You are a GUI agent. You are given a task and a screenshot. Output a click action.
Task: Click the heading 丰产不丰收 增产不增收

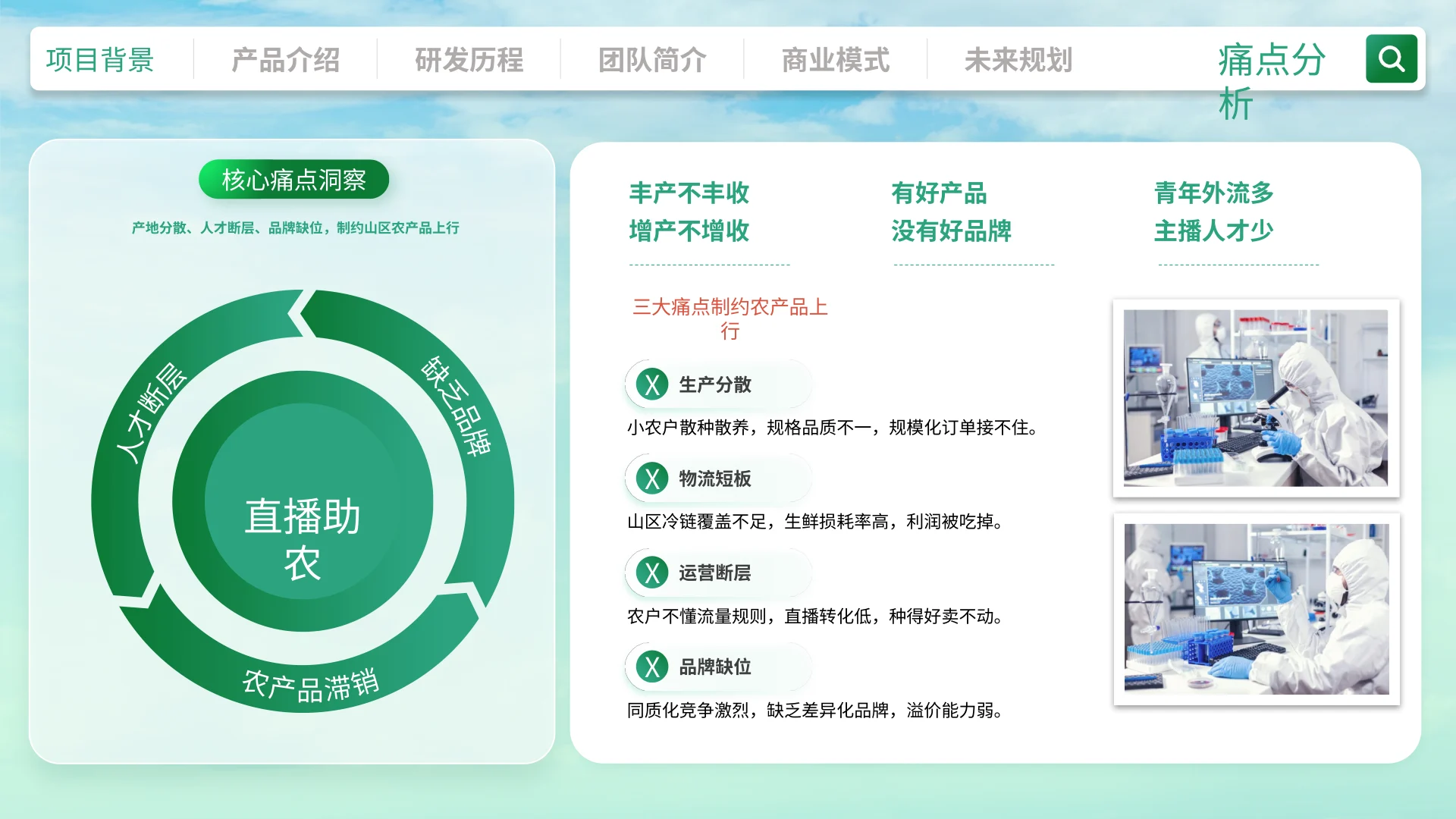coord(689,212)
